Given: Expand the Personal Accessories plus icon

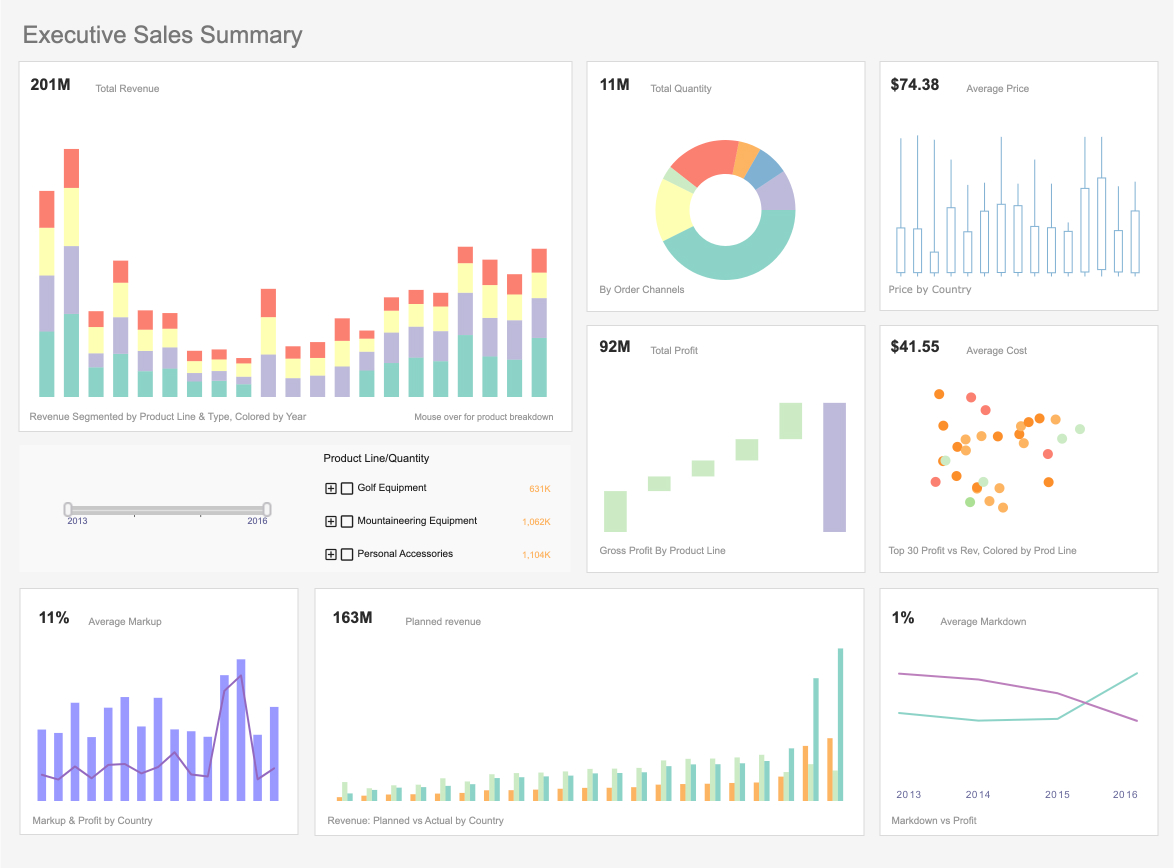Looking at the screenshot, I should tap(330, 554).
